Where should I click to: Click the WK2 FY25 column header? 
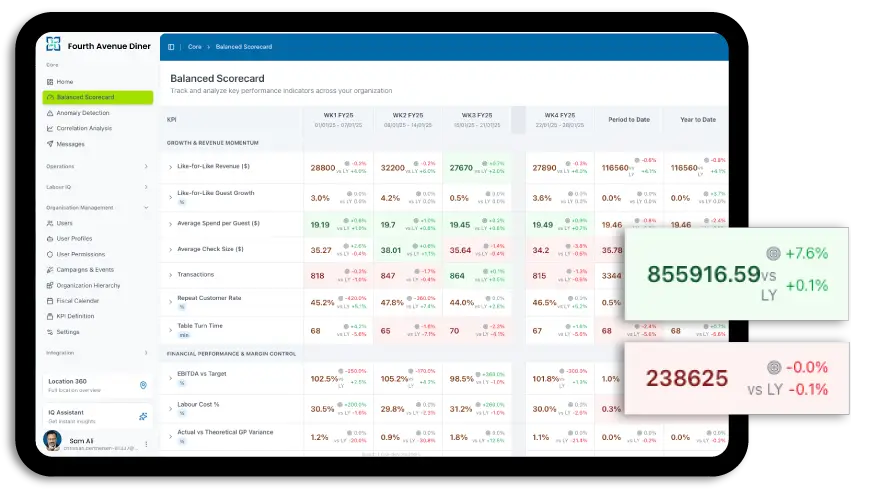[408, 119]
